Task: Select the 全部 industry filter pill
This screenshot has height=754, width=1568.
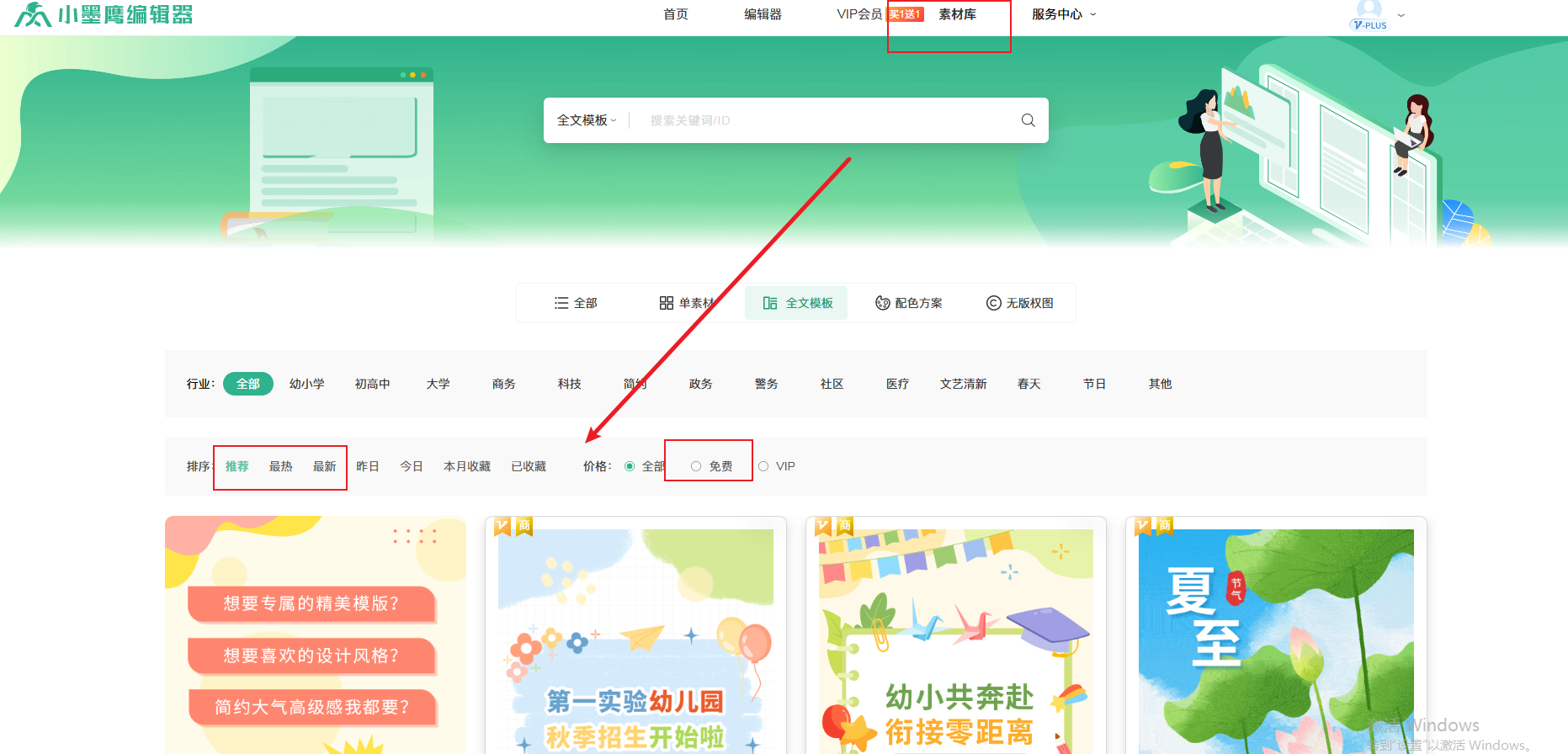Action: coord(248,384)
